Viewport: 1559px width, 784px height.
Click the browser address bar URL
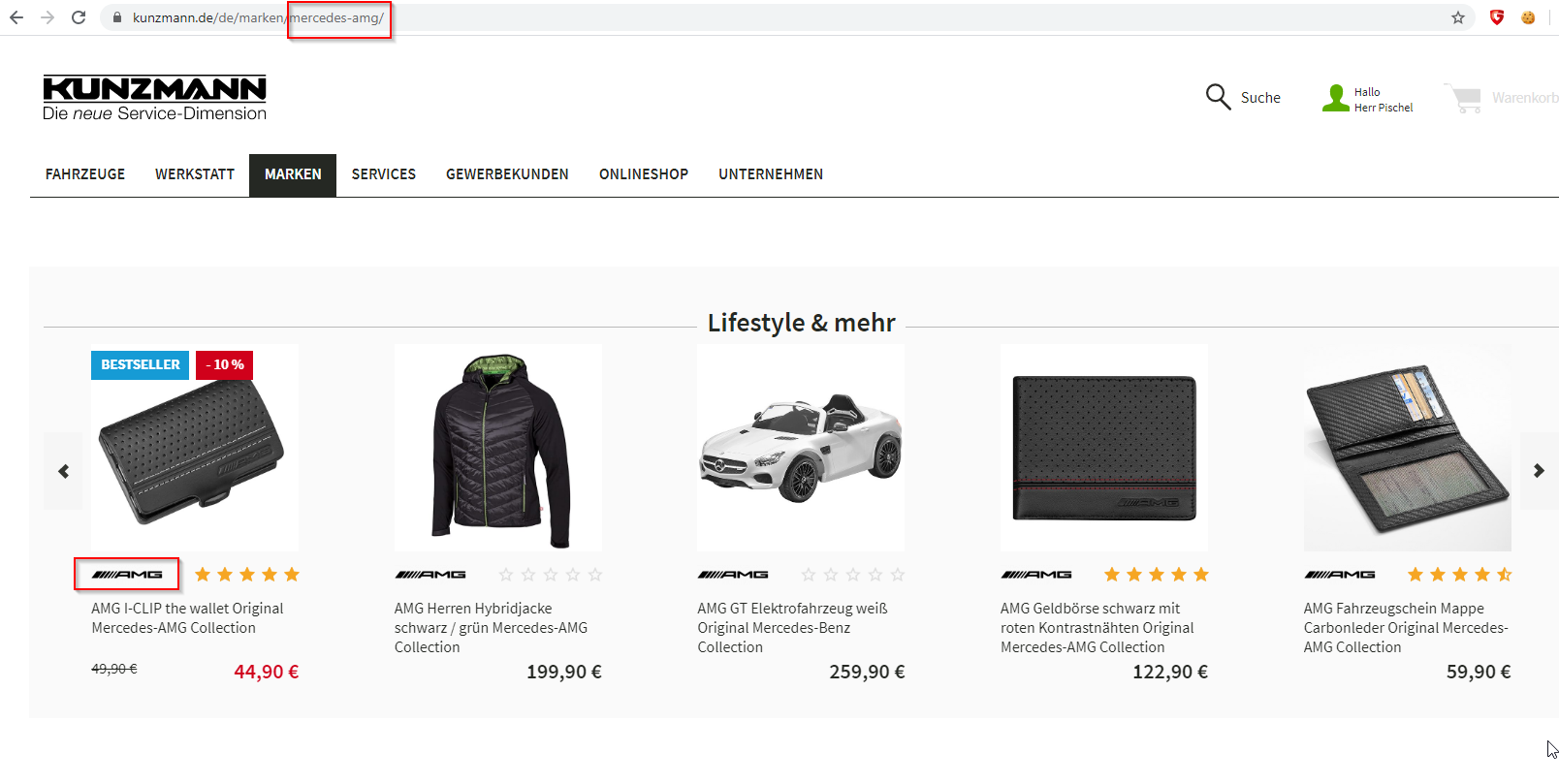tap(258, 17)
